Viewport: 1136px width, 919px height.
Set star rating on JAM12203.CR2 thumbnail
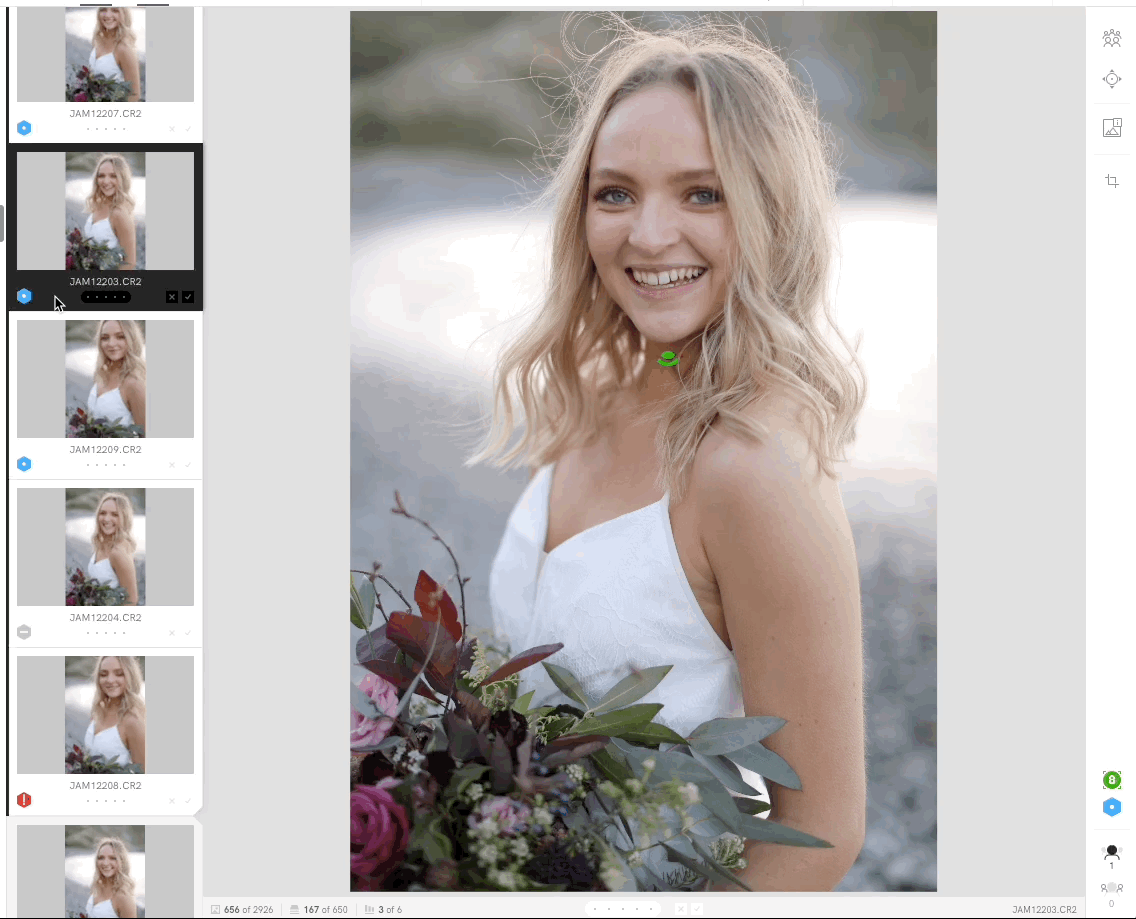pos(106,297)
